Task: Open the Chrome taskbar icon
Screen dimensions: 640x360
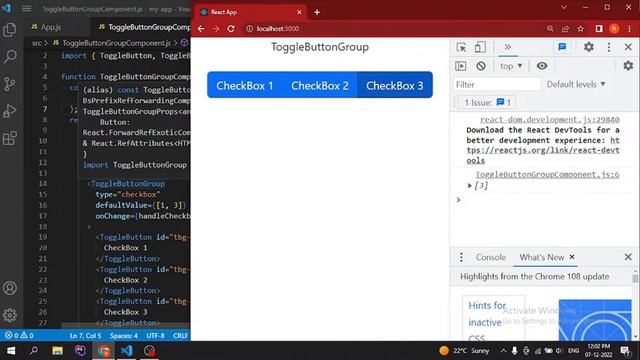Action: pyautogui.click(x=104, y=351)
